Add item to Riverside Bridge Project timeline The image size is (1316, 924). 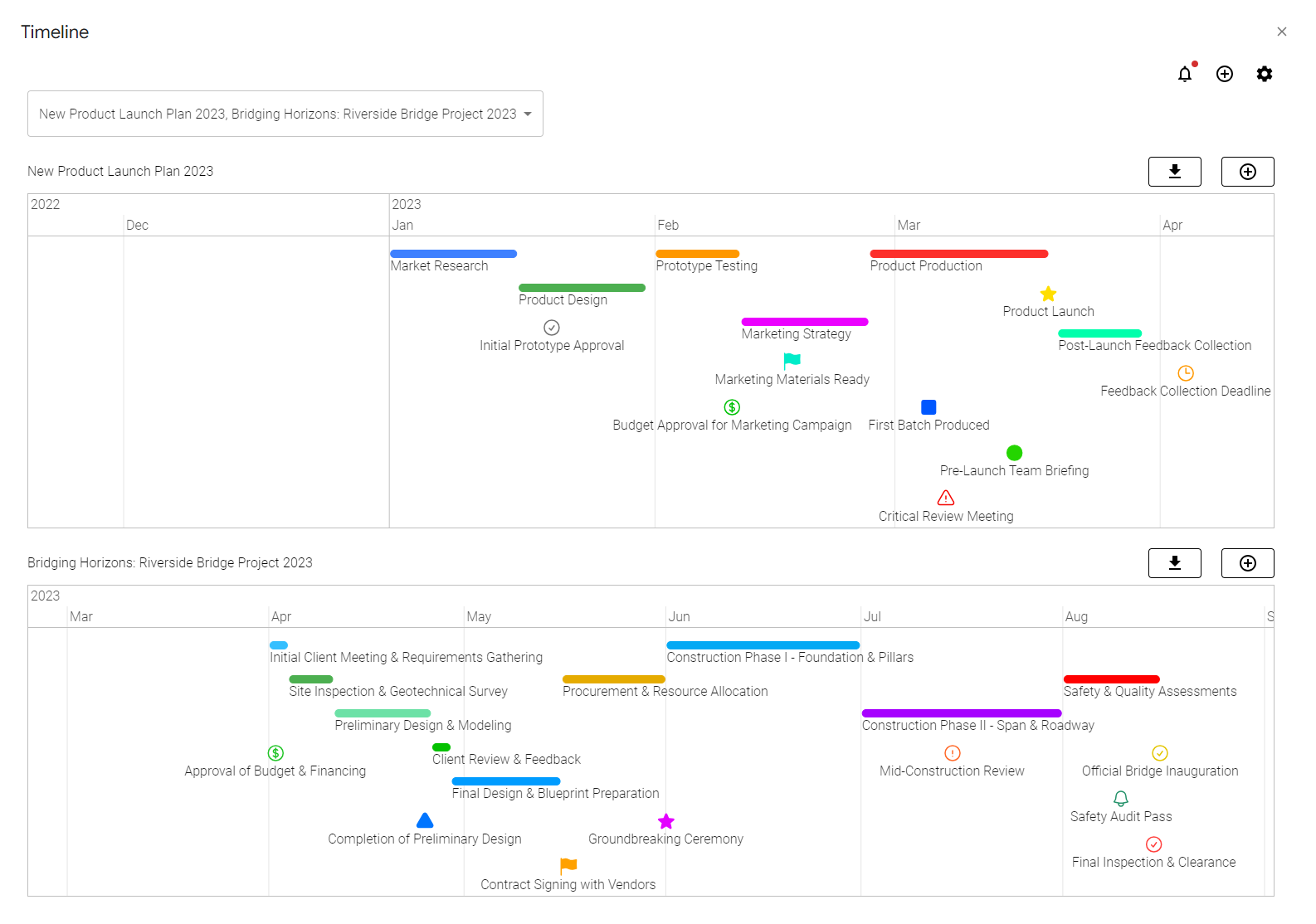click(x=1247, y=563)
